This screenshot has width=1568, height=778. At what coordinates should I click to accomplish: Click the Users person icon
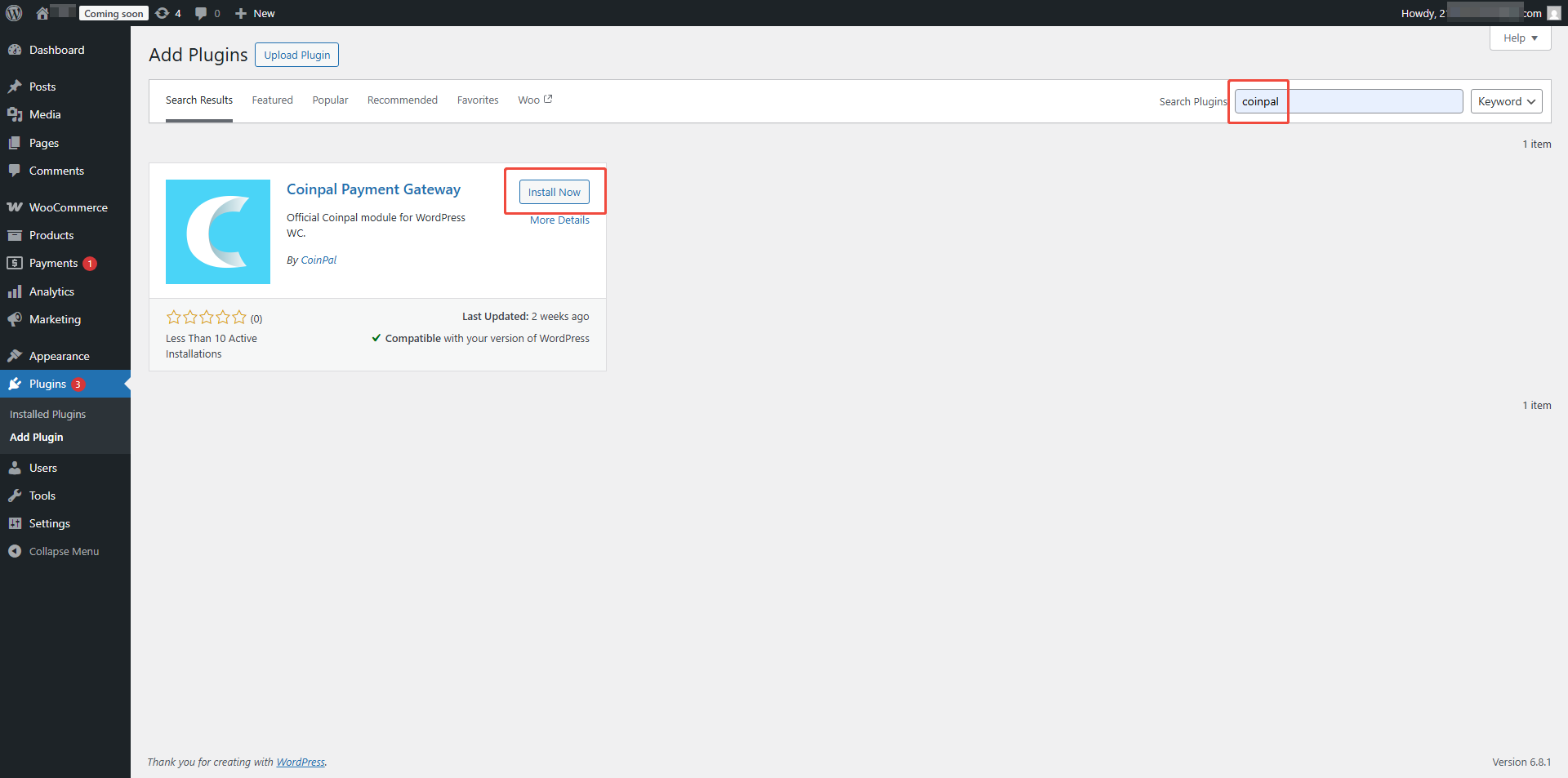click(x=15, y=468)
